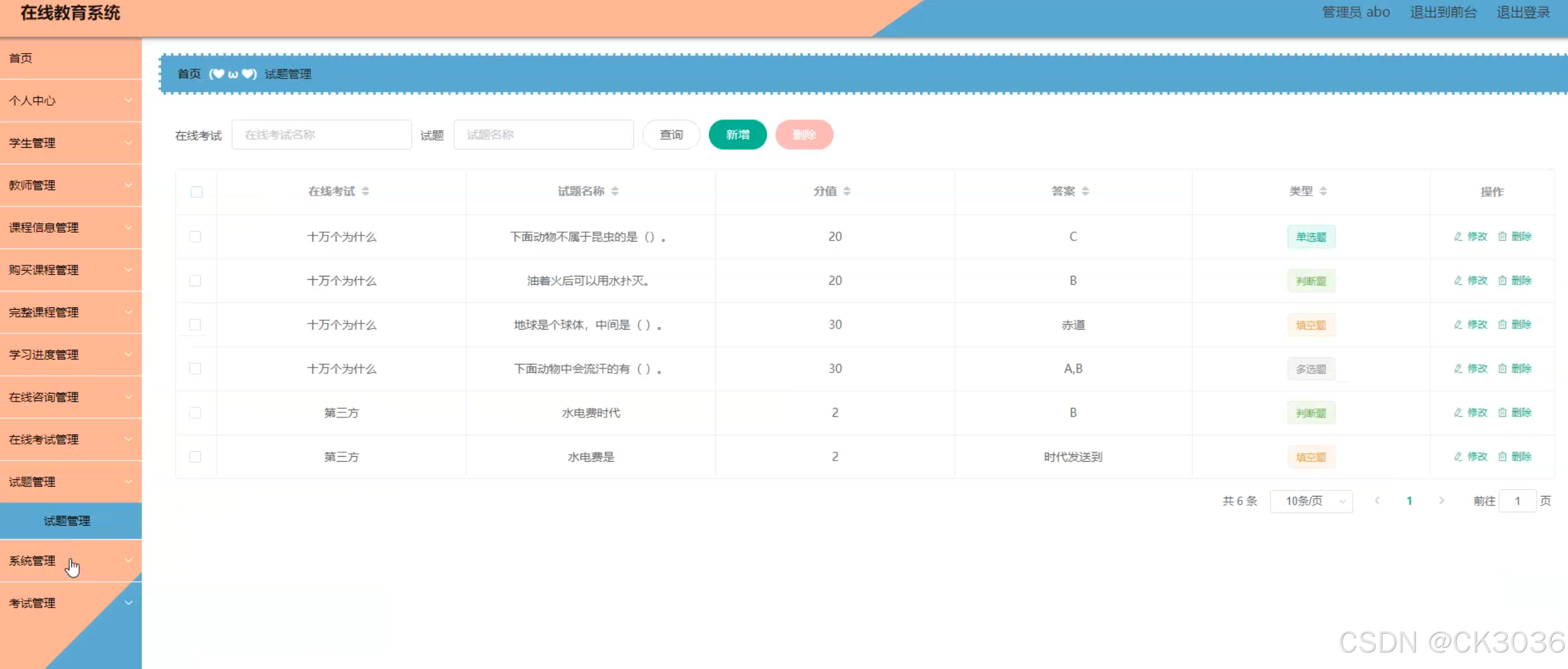
Task: Sort by 分值 column arrows
Action: tap(847, 191)
